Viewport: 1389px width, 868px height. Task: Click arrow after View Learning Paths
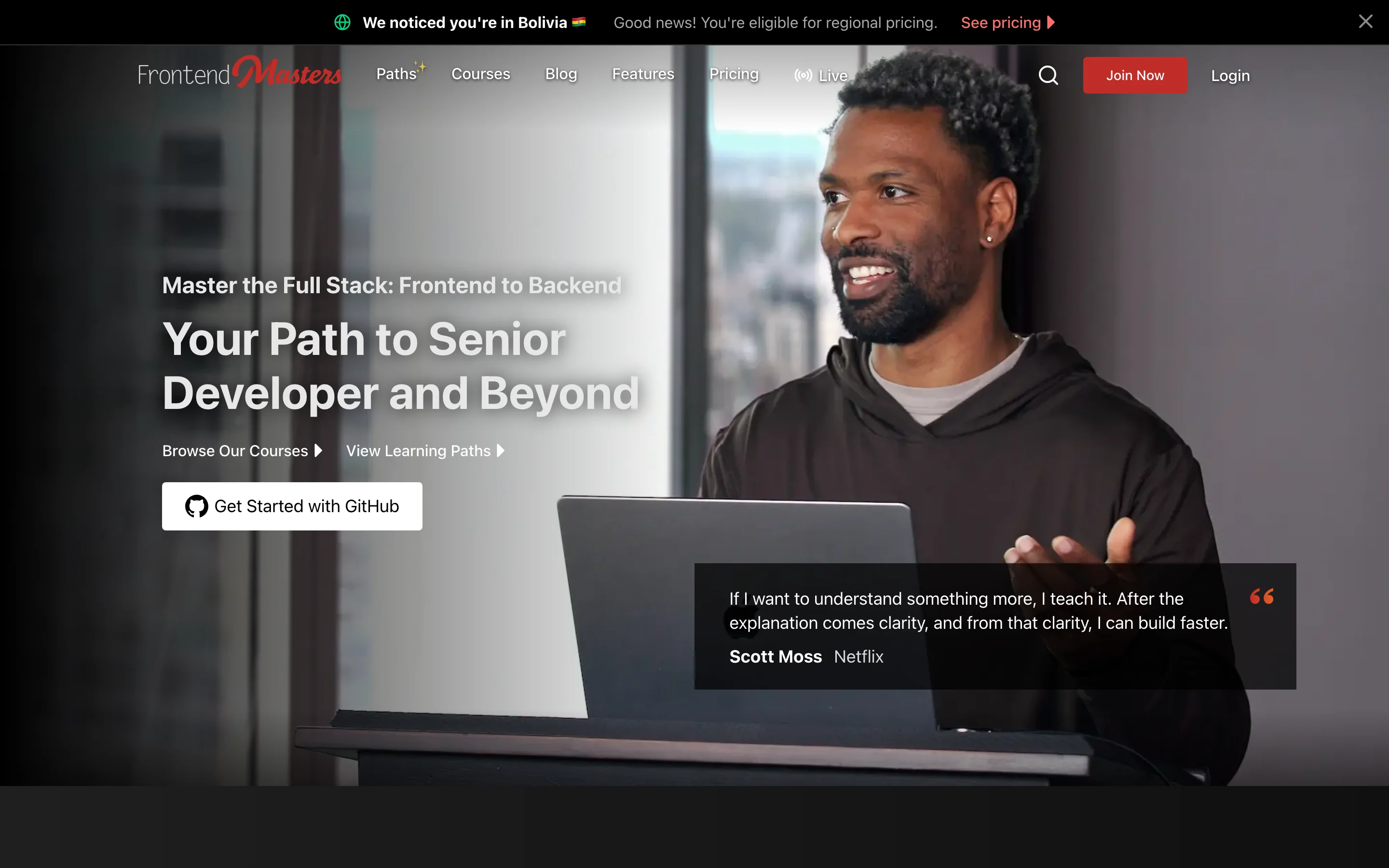[501, 451]
